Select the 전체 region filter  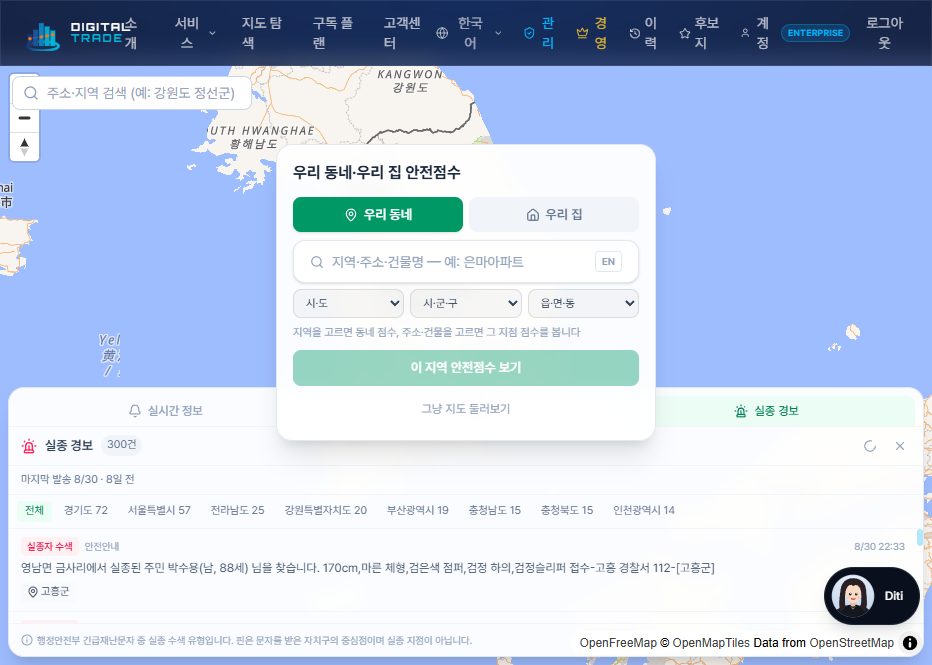[34, 510]
